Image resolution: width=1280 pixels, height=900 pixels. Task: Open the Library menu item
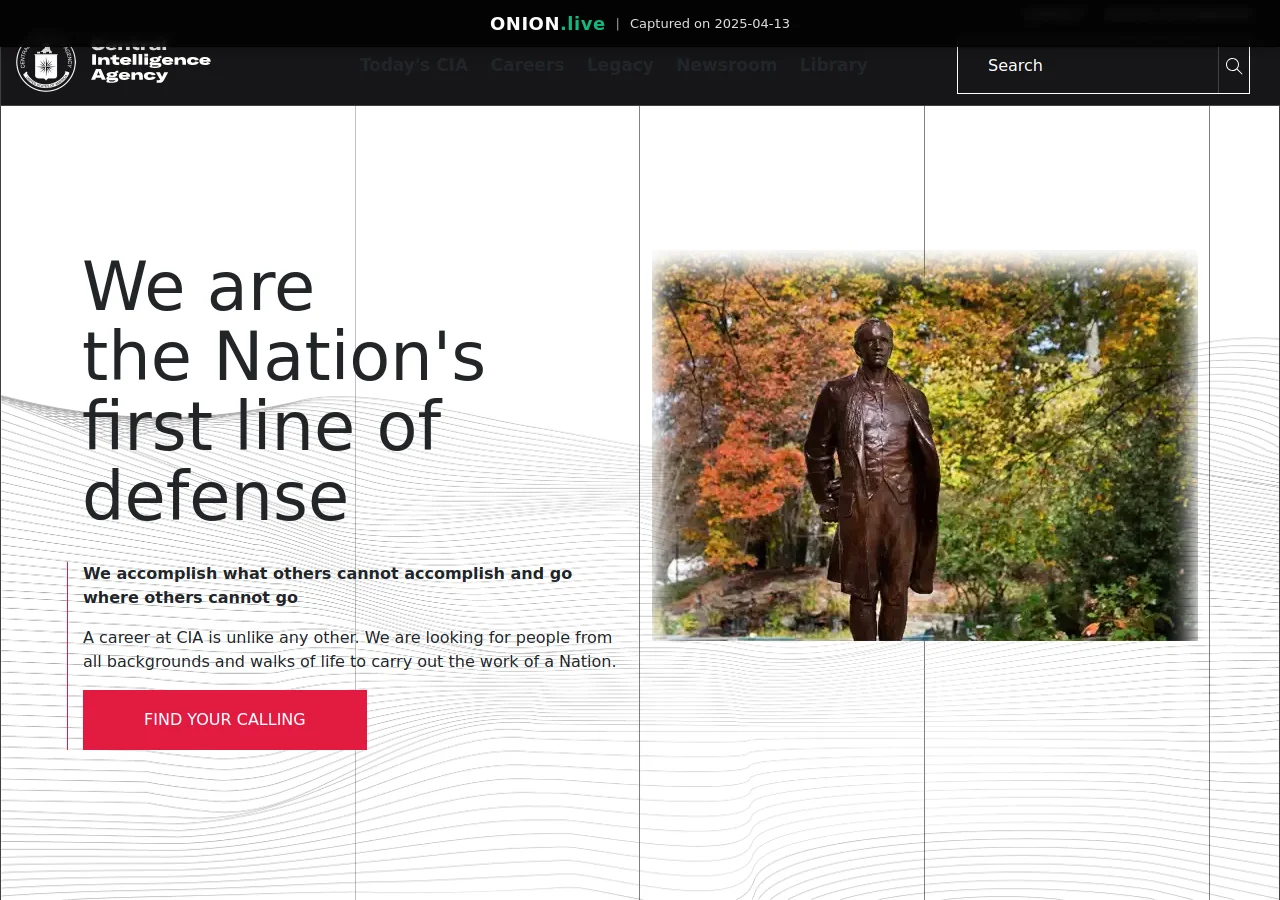coord(834,65)
